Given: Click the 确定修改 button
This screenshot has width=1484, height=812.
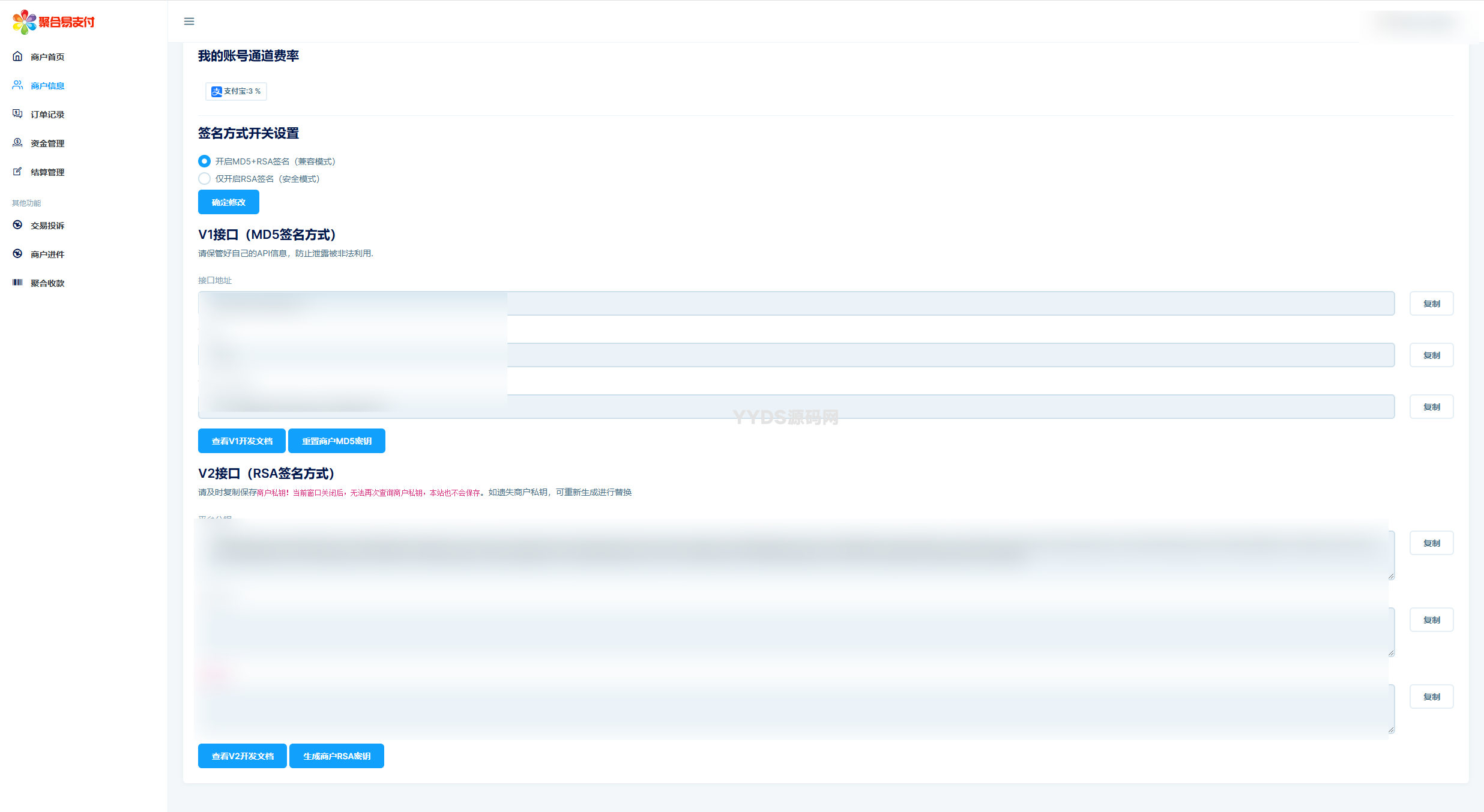Looking at the screenshot, I should tap(228, 202).
